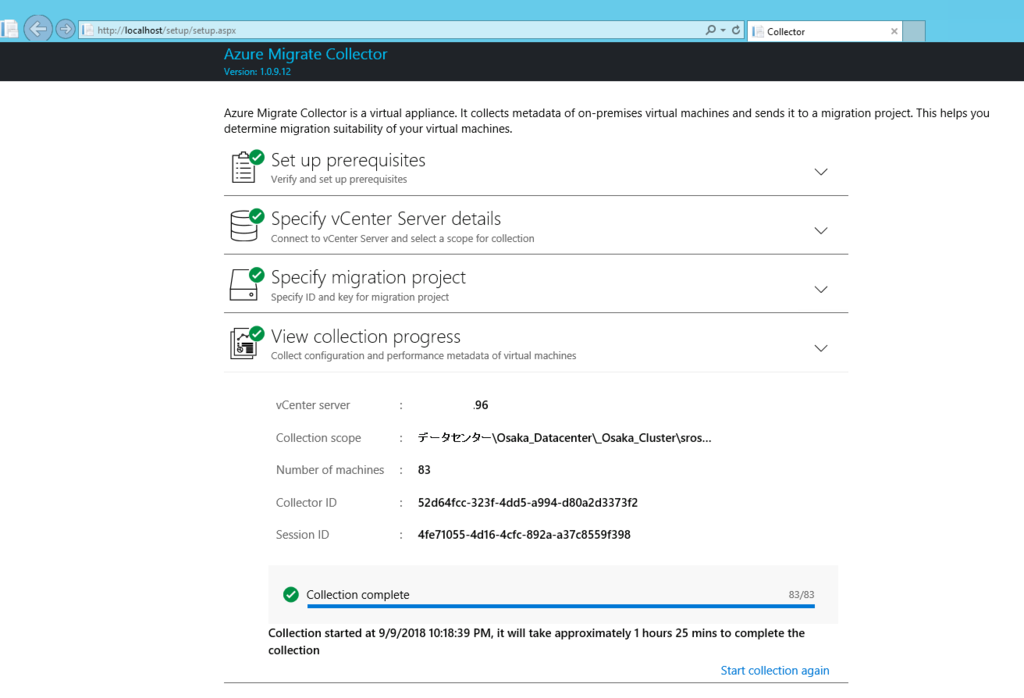
Task: Open the address bar dropdown arrow
Action: (723, 30)
